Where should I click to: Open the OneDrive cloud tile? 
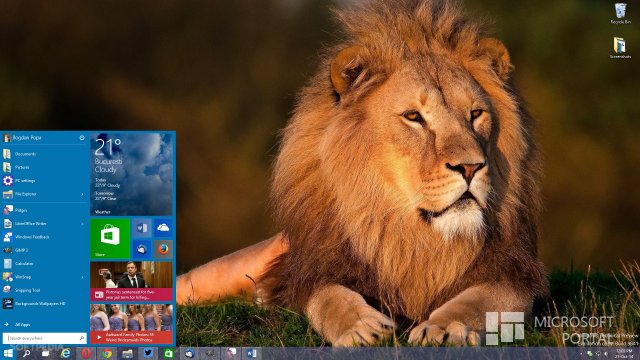(163, 228)
